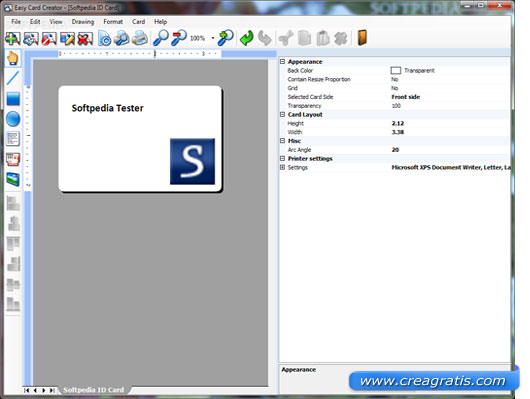Click the Back Color transparent swatch
The width and height of the screenshot is (530, 399).
tap(396, 70)
